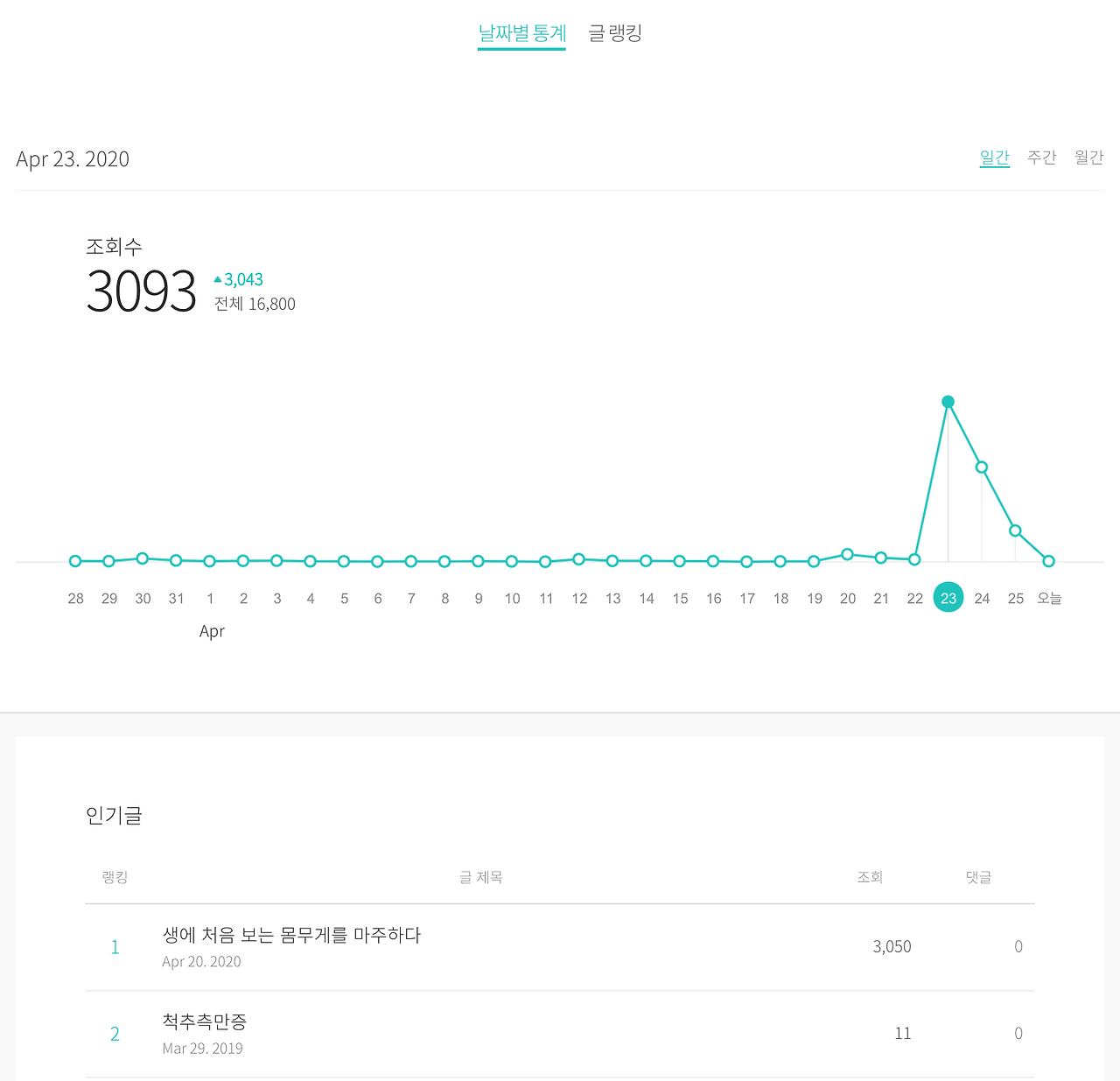Click the date heading Apr 23. 2020

pyautogui.click(x=73, y=158)
